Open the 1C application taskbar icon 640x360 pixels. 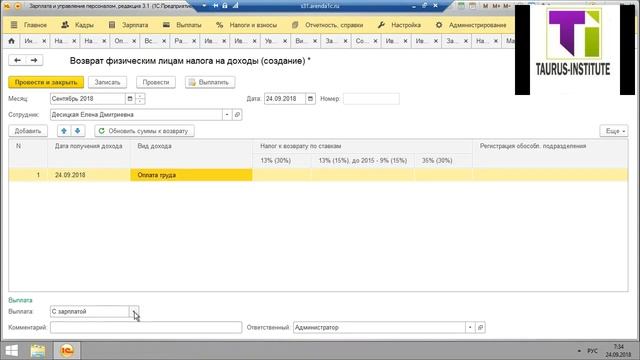click(67, 351)
